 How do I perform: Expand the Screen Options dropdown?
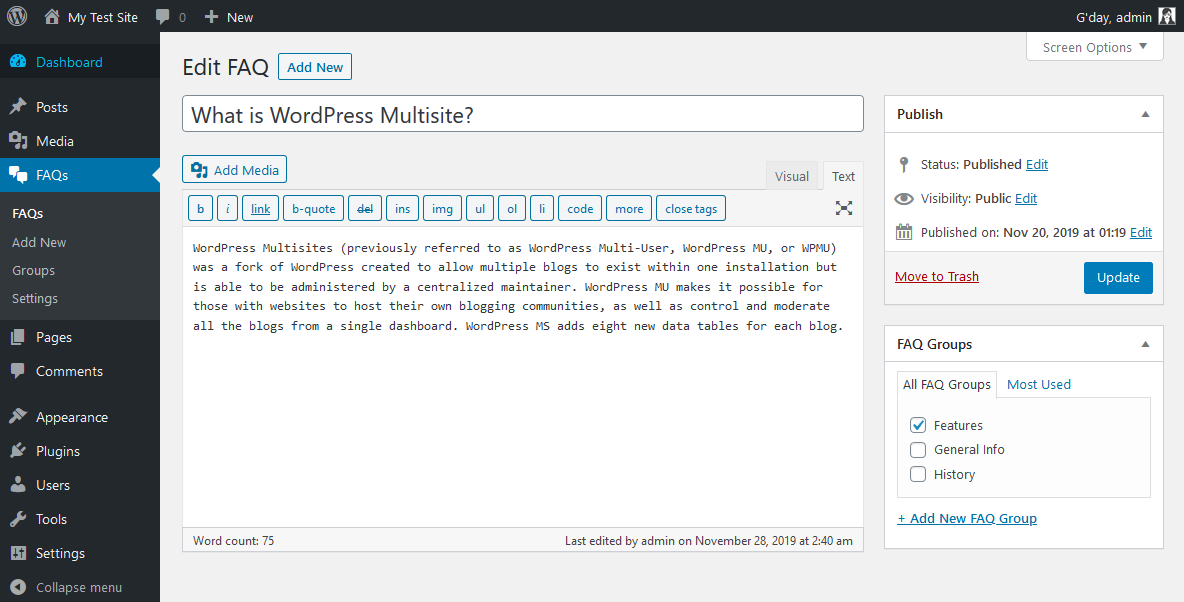point(1095,47)
